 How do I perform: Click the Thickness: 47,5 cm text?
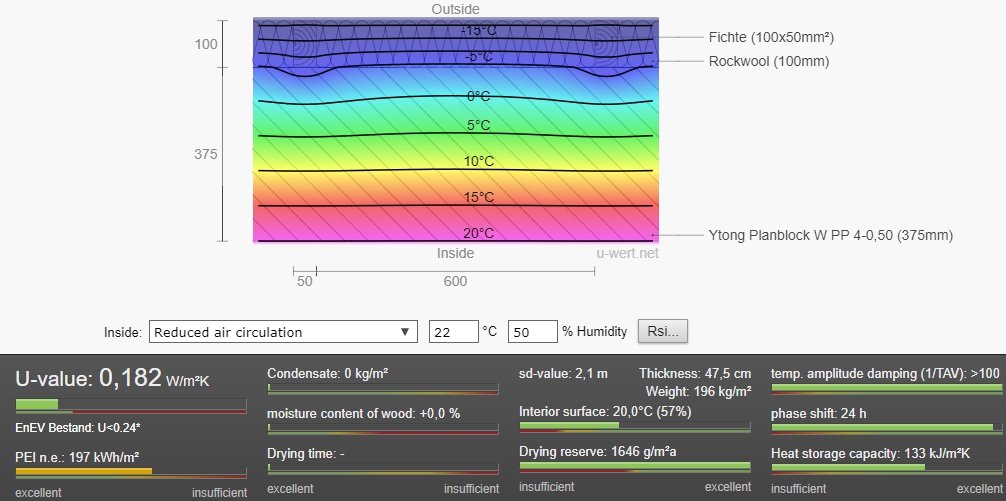[x=695, y=373]
